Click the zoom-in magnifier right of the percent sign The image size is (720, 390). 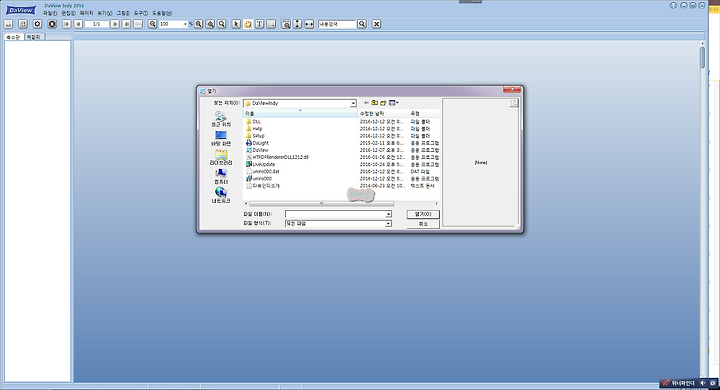[198, 24]
